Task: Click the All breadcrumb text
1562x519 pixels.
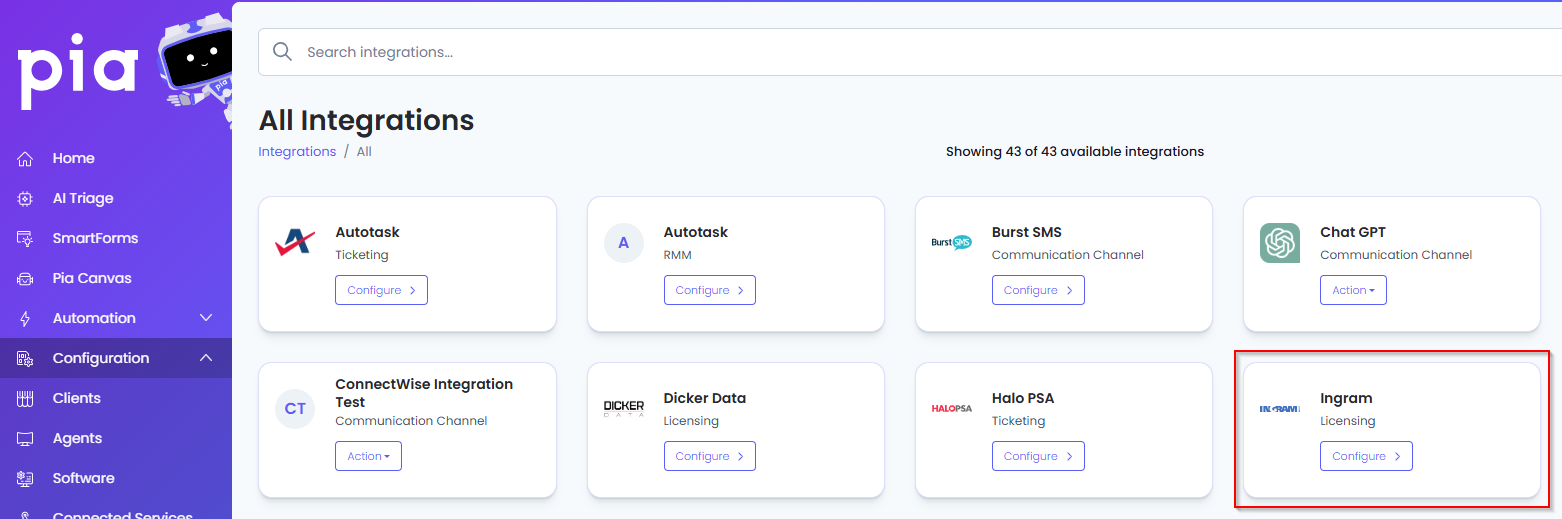Action: pos(364,152)
